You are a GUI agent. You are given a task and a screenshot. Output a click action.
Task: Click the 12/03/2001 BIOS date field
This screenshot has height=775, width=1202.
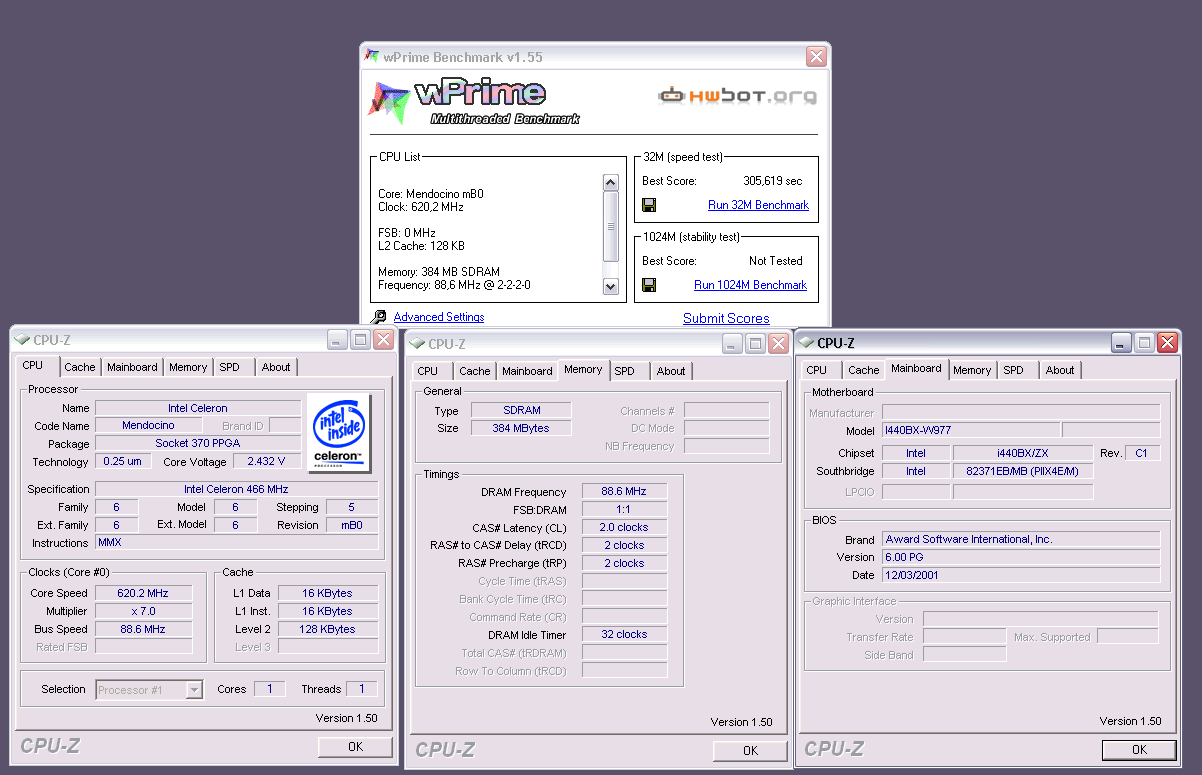pyautogui.click(x=1021, y=575)
